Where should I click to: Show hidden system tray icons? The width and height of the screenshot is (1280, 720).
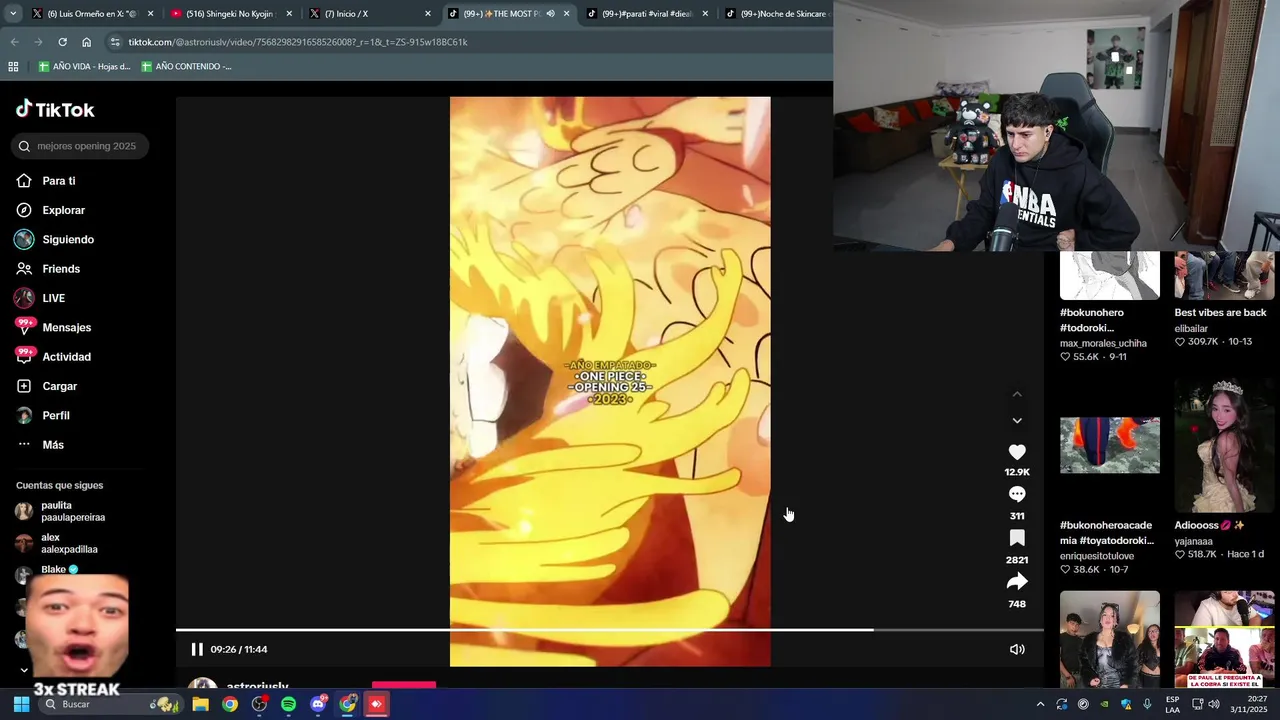click(1040, 704)
